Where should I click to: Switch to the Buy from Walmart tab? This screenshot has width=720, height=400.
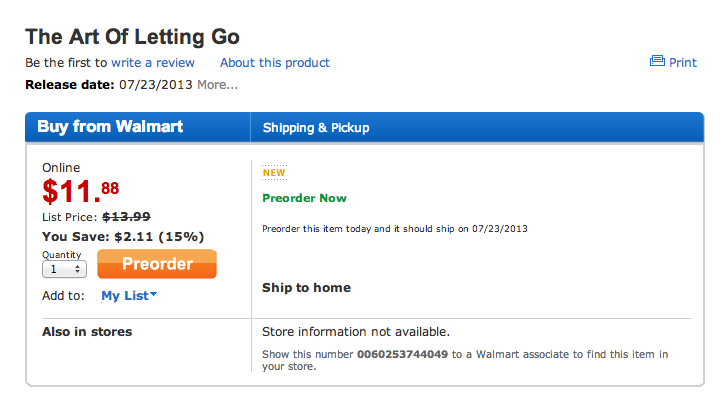point(110,127)
